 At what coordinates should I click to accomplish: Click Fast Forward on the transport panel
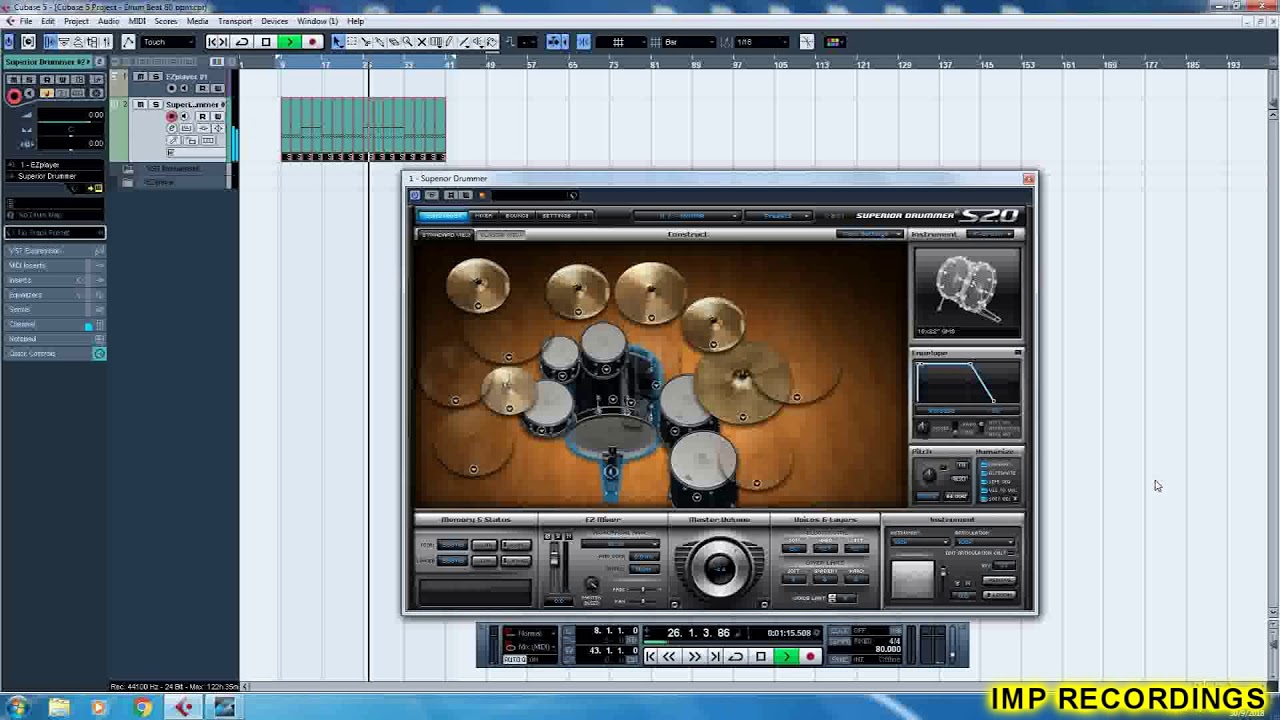click(x=693, y=657)
